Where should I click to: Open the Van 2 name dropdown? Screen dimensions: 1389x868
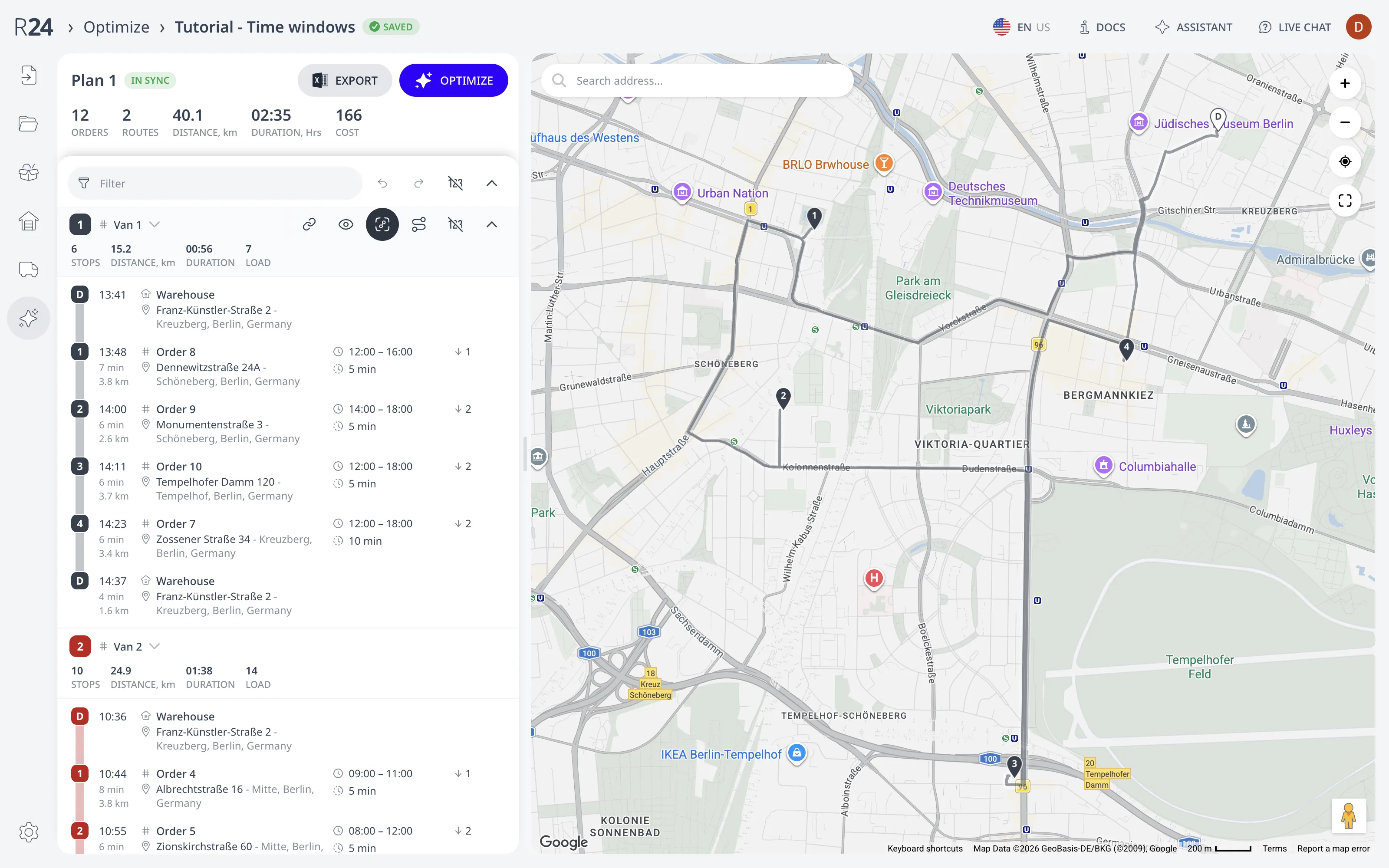pos(155,646)
